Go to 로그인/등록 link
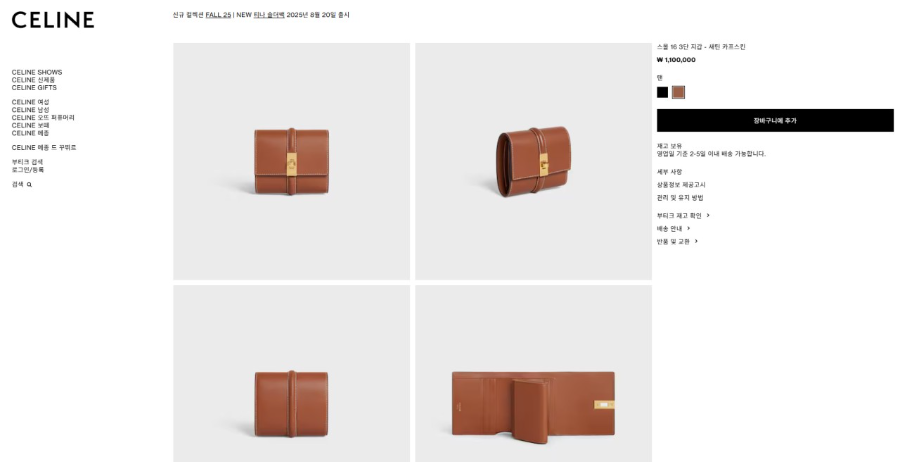Viewport: 900px width, 462px height. point(28,170)
